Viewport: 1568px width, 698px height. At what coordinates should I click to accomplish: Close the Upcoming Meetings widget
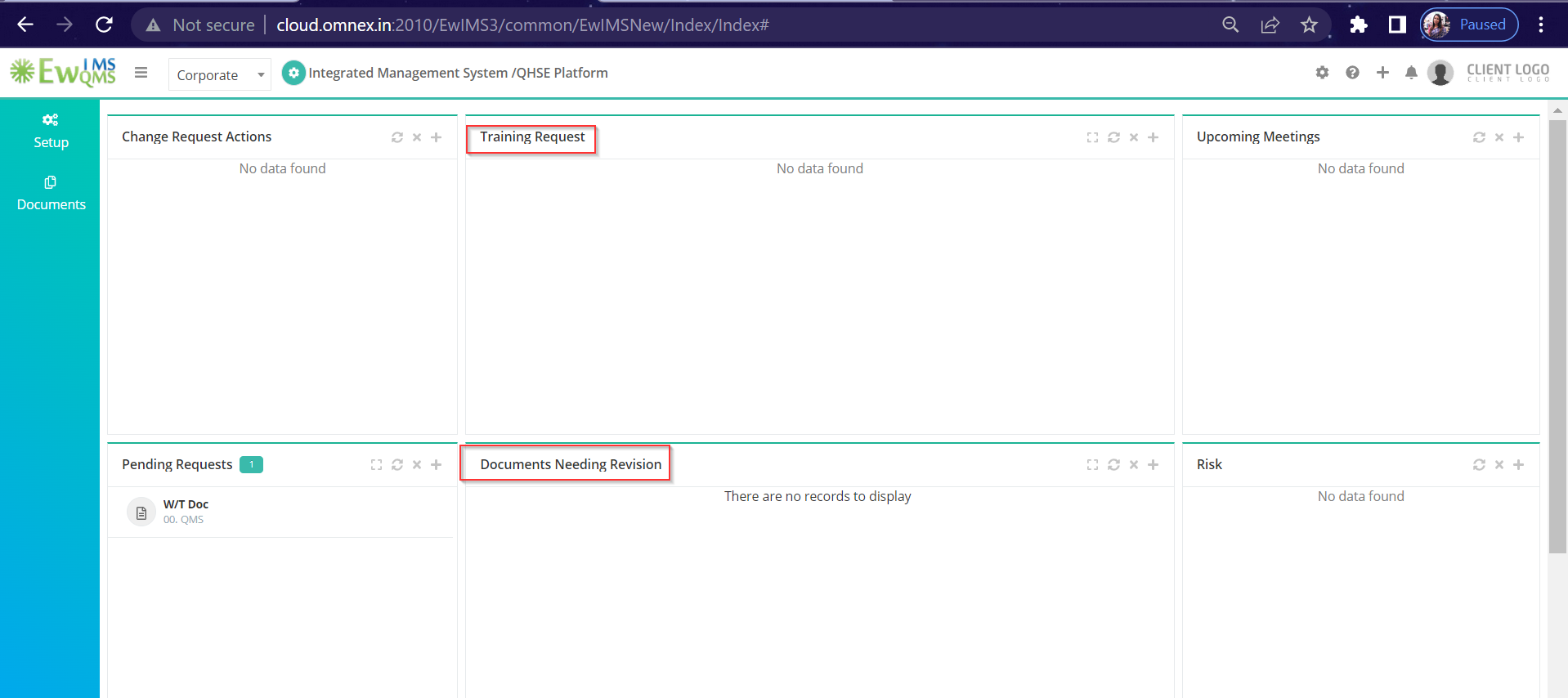(1499, 137)
